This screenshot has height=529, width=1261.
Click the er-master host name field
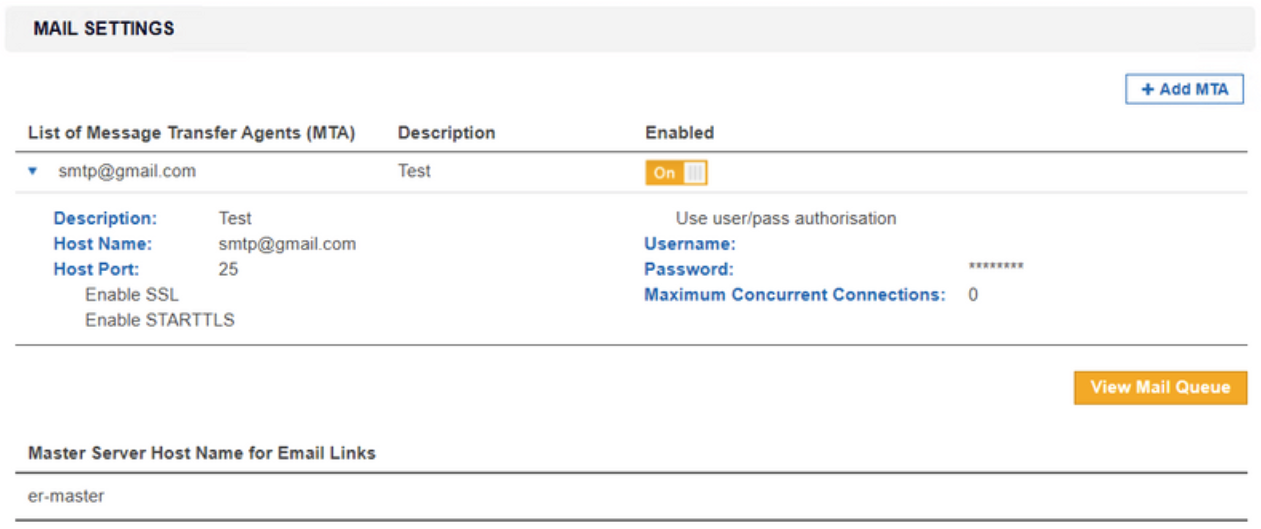click(x=66, y=496)
